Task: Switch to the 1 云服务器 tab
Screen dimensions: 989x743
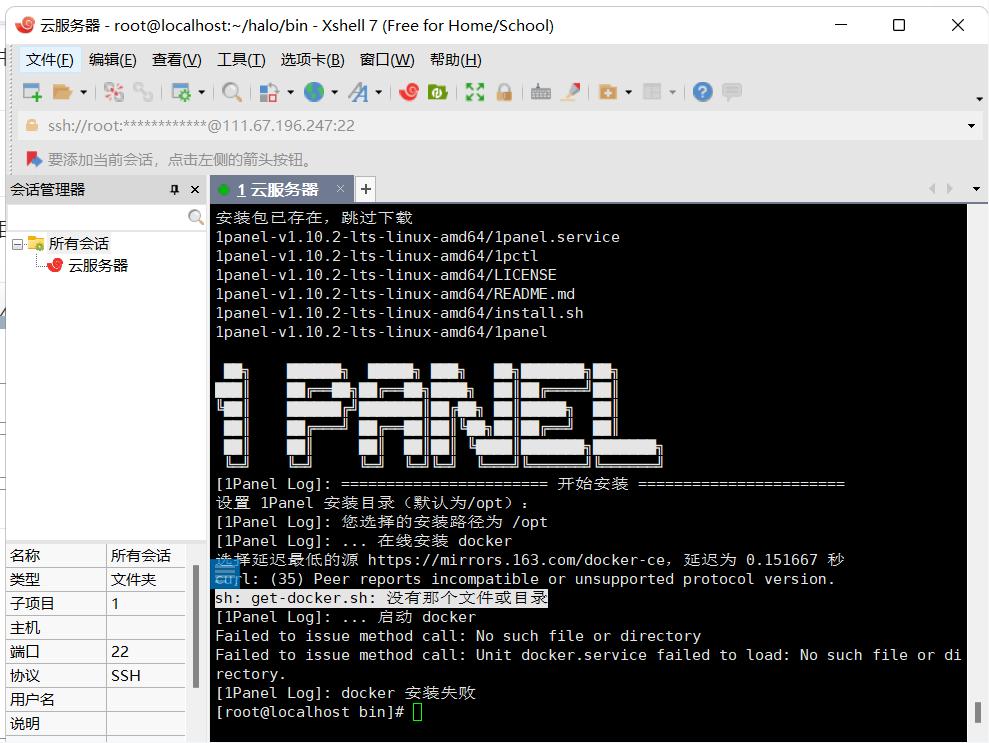Action: 278,189
